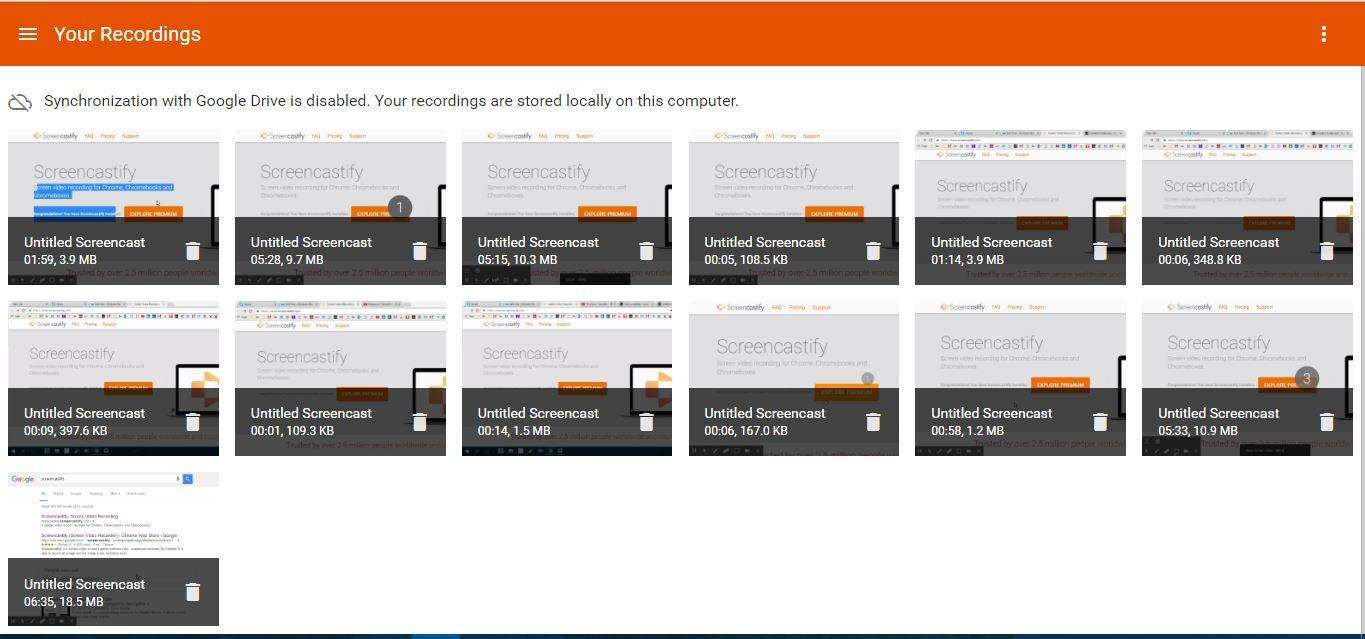This screenshot has height=639, width=1365.
Task: Delete the 00:14, 1.5 MB recording
Action: 647,421
